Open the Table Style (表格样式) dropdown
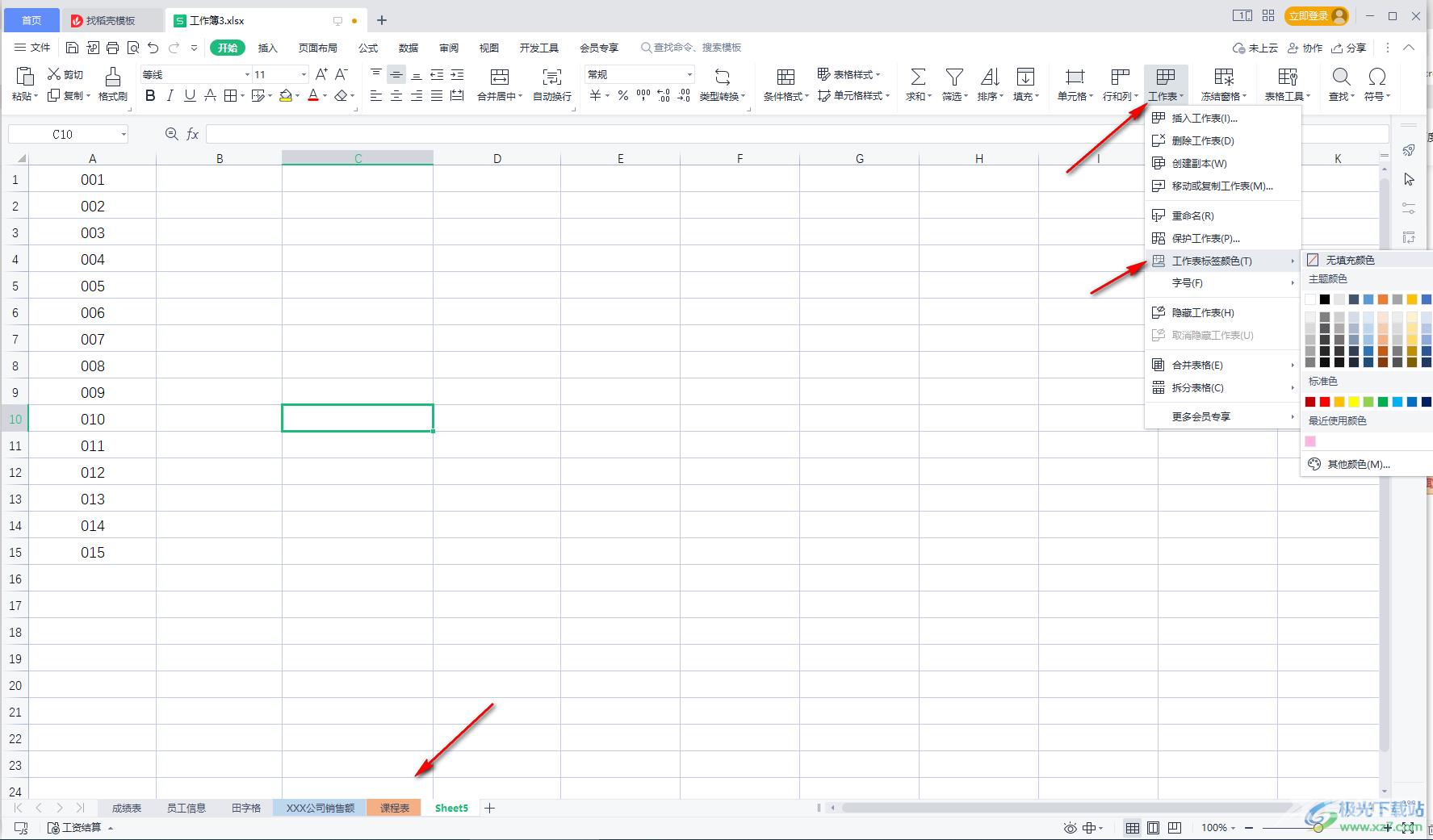The height and width of the screenshot is (840, 1433). coord(849,74)
